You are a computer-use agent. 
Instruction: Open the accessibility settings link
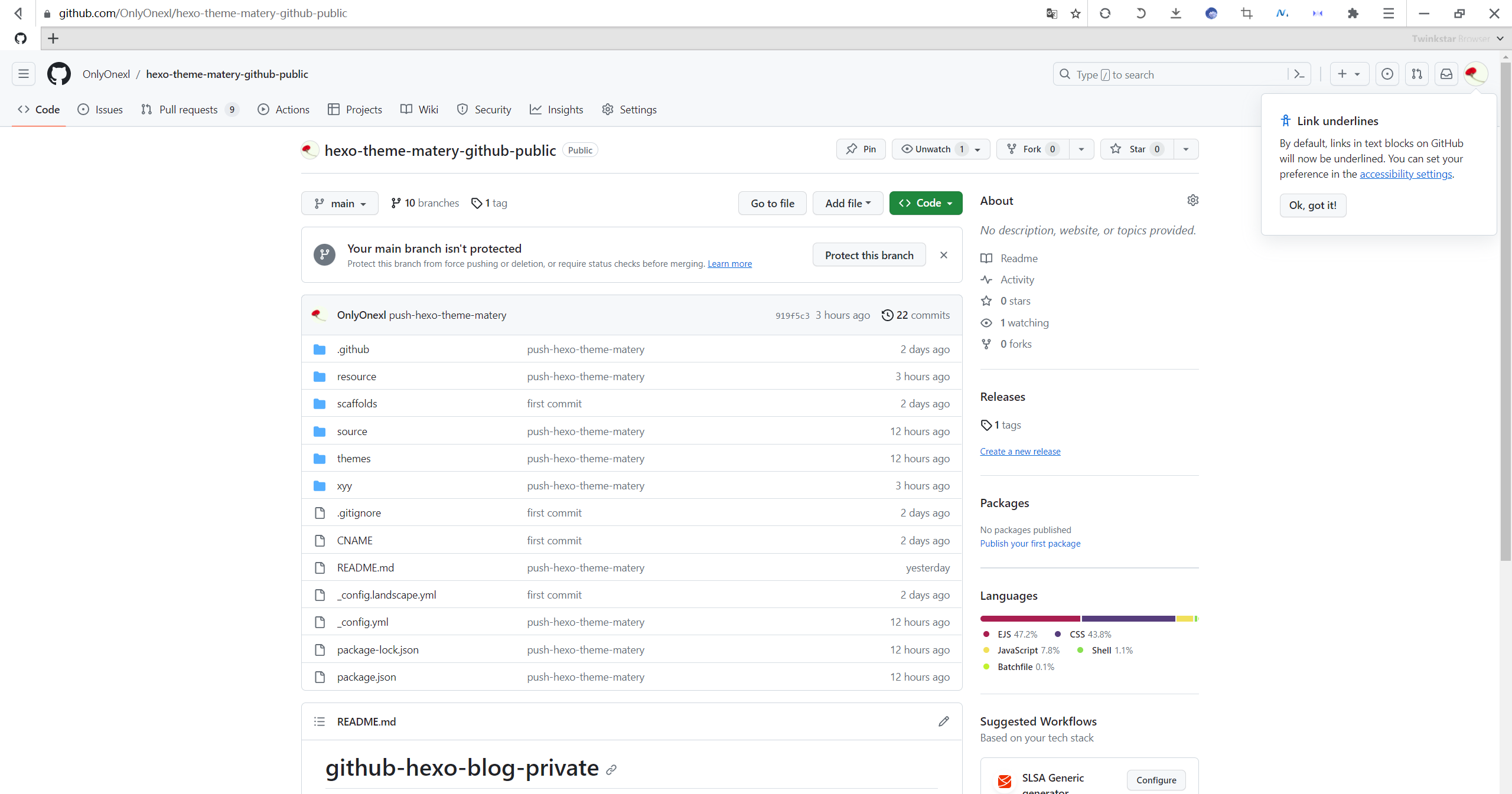1406,174
